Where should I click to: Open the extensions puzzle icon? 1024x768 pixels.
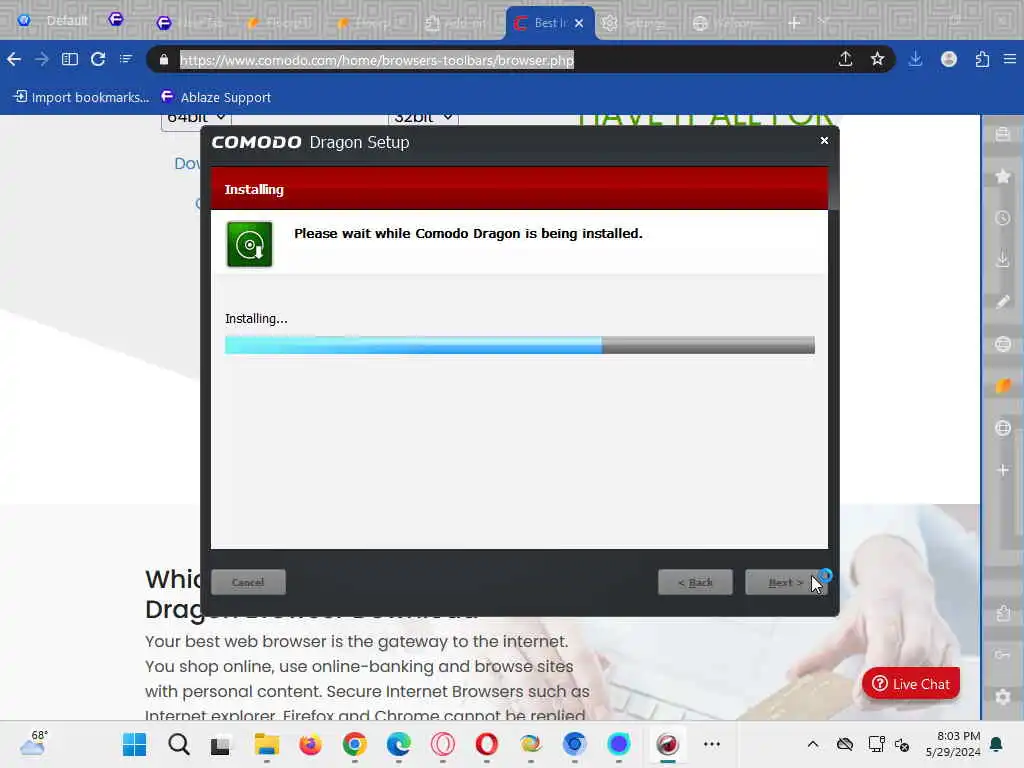tap(982, 59)
